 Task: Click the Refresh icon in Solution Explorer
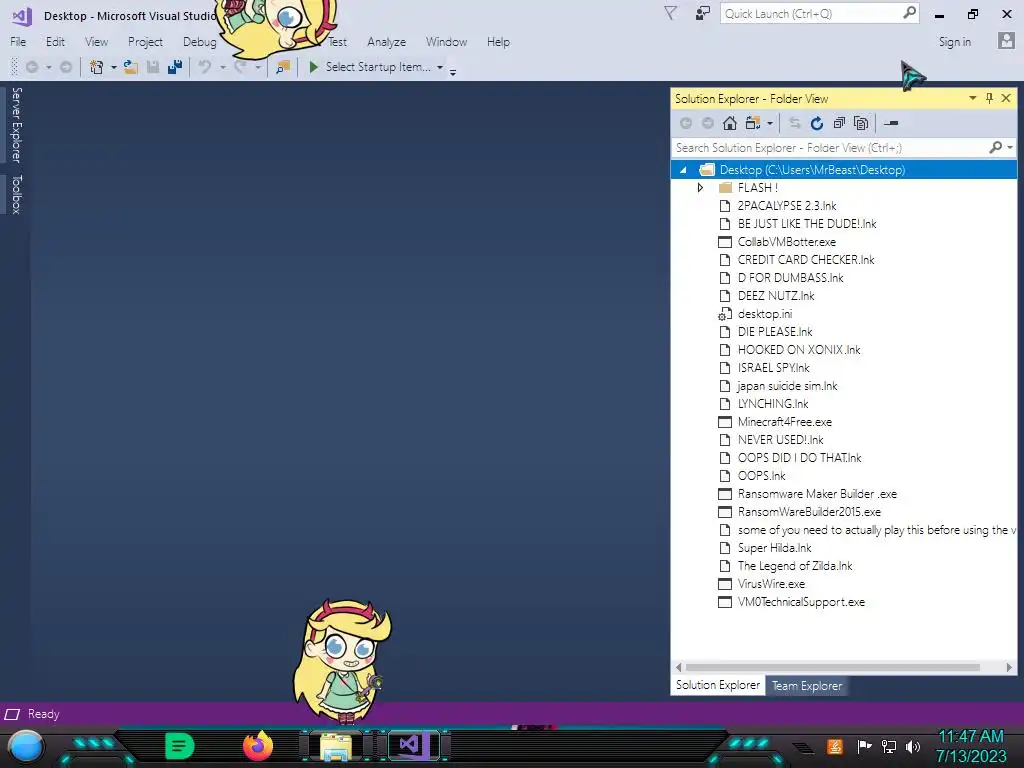(x=816, y=123)
